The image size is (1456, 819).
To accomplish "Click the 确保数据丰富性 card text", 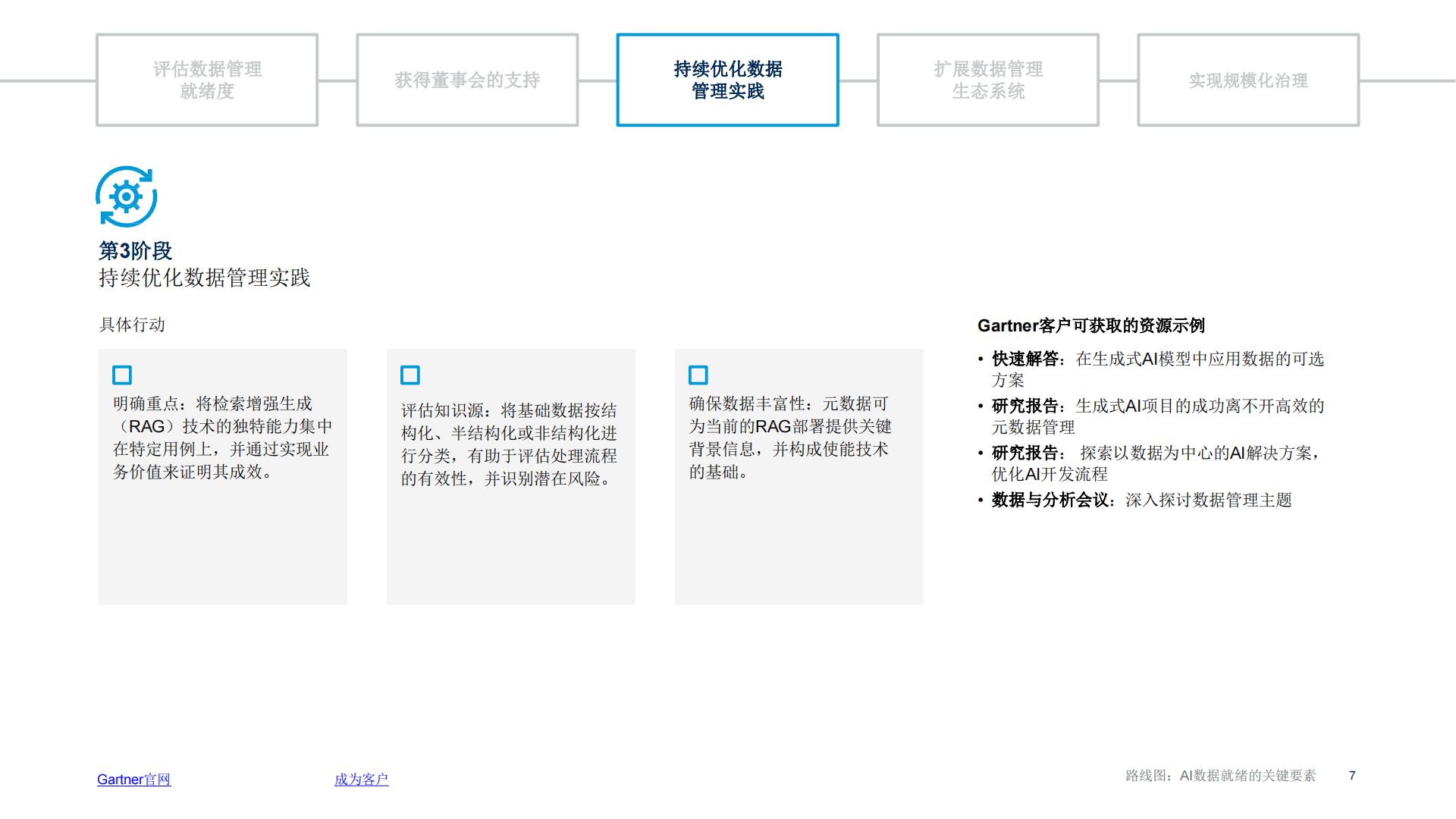I will 790,438.
